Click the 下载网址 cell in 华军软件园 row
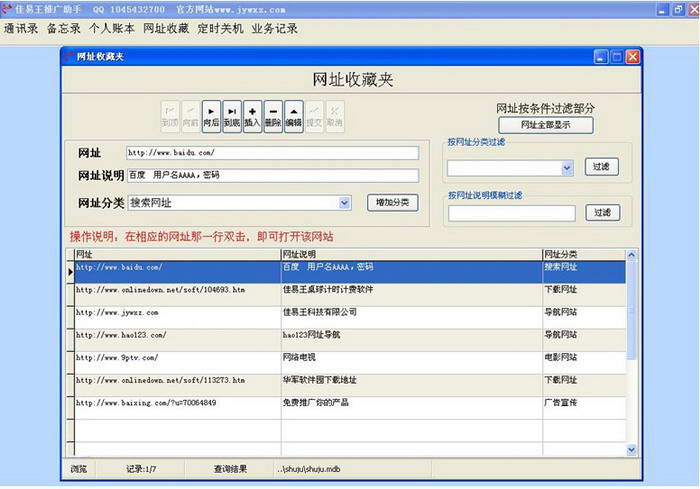Screen dimensions: 700x489 584,385
